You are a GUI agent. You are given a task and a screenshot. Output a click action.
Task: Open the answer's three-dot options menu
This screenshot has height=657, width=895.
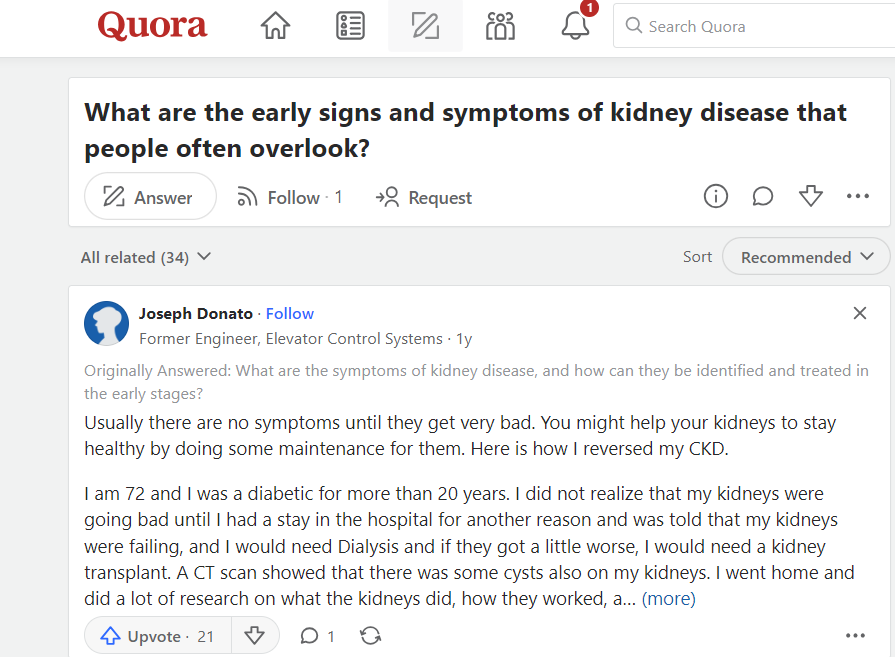(x=855, y=636)
